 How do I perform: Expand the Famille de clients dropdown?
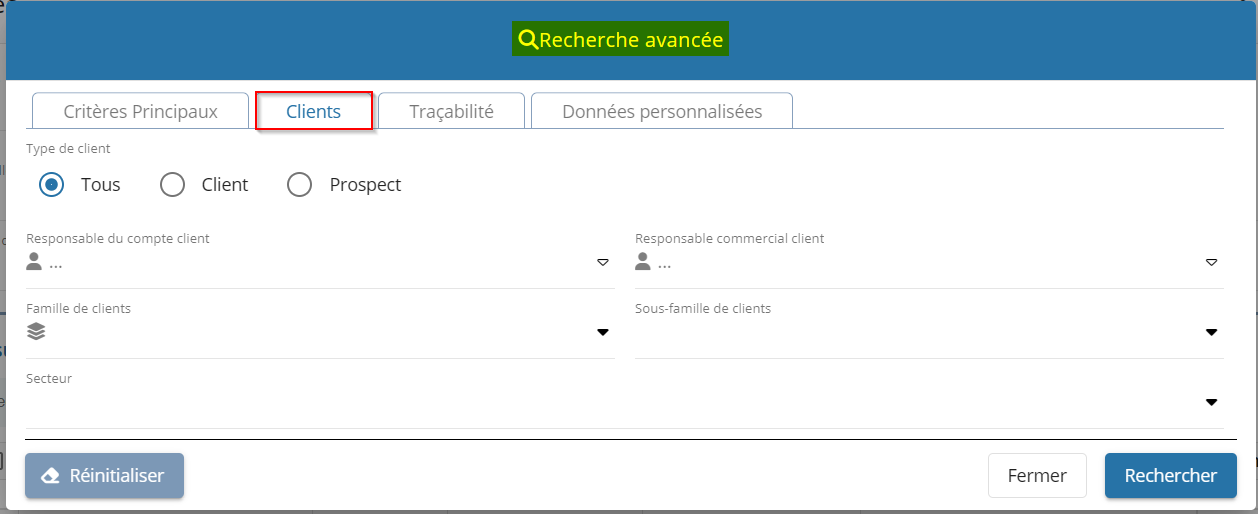tap(603, 332)
